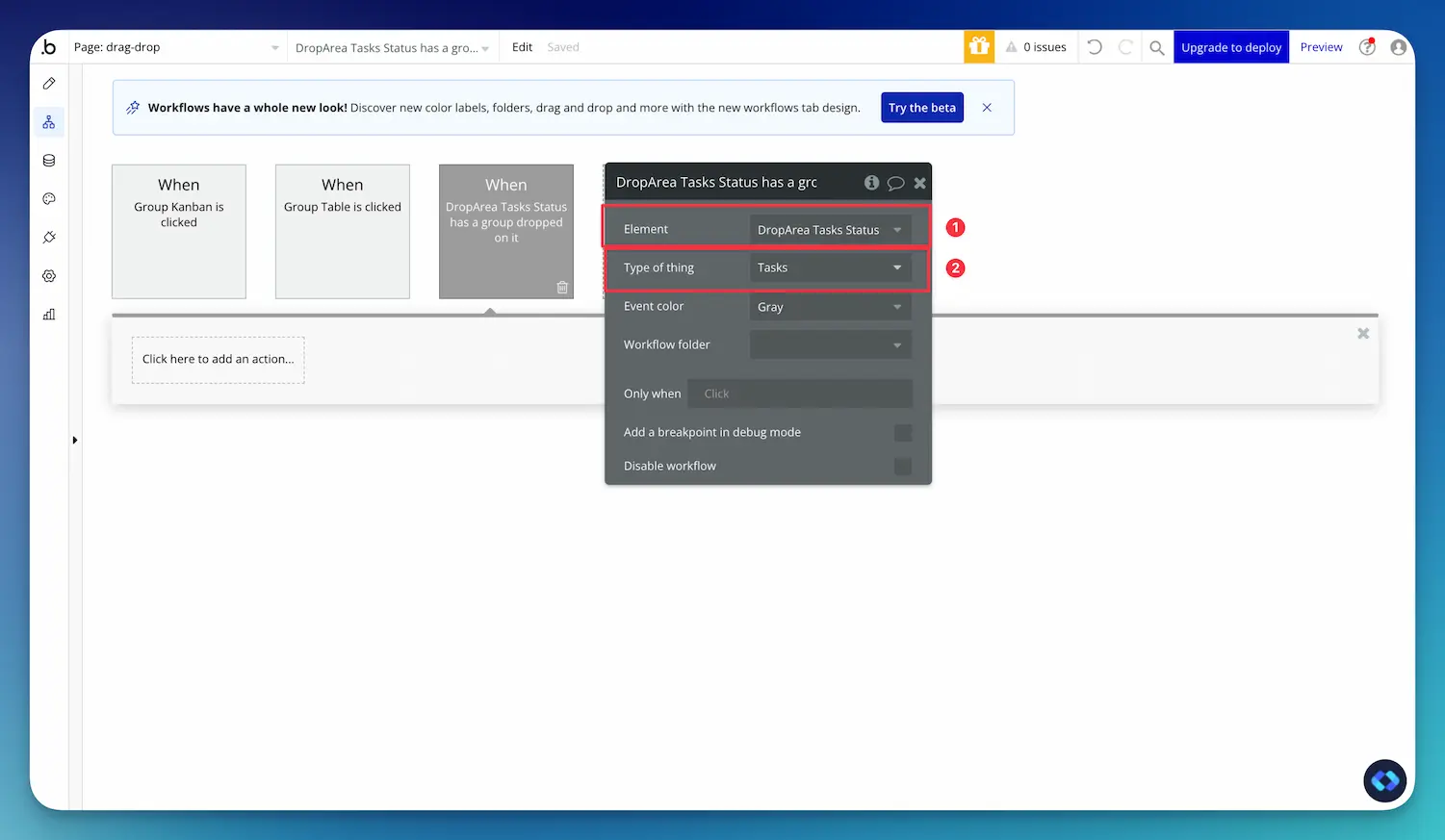Click the Try the beta button
Viewport: 1445px width, 840px height.
[922, 108]
